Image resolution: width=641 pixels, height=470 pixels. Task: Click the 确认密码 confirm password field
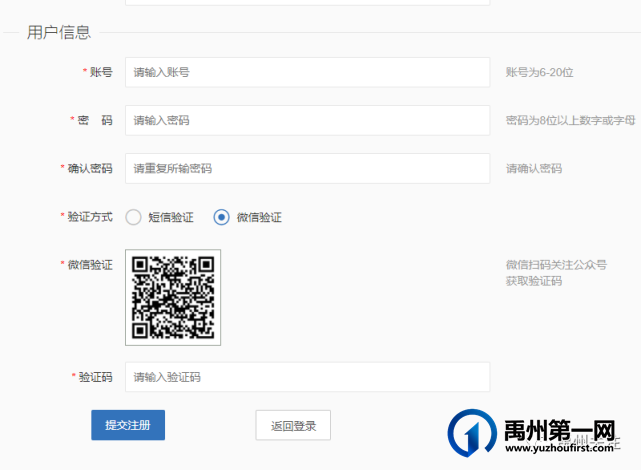point(307,168)
